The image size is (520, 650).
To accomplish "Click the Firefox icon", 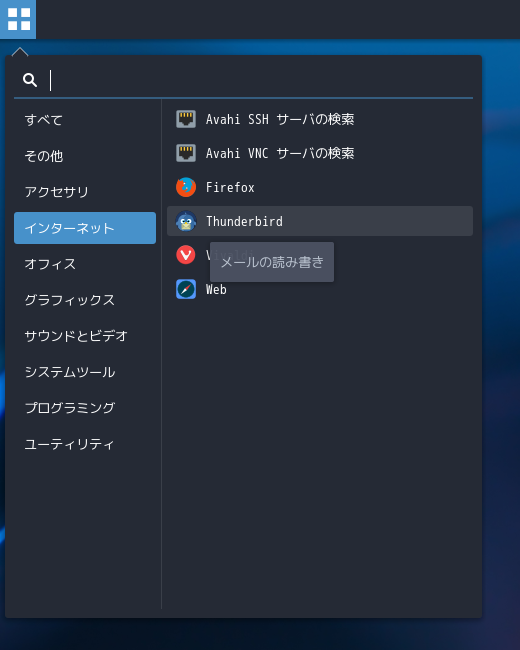I will 186,187.
